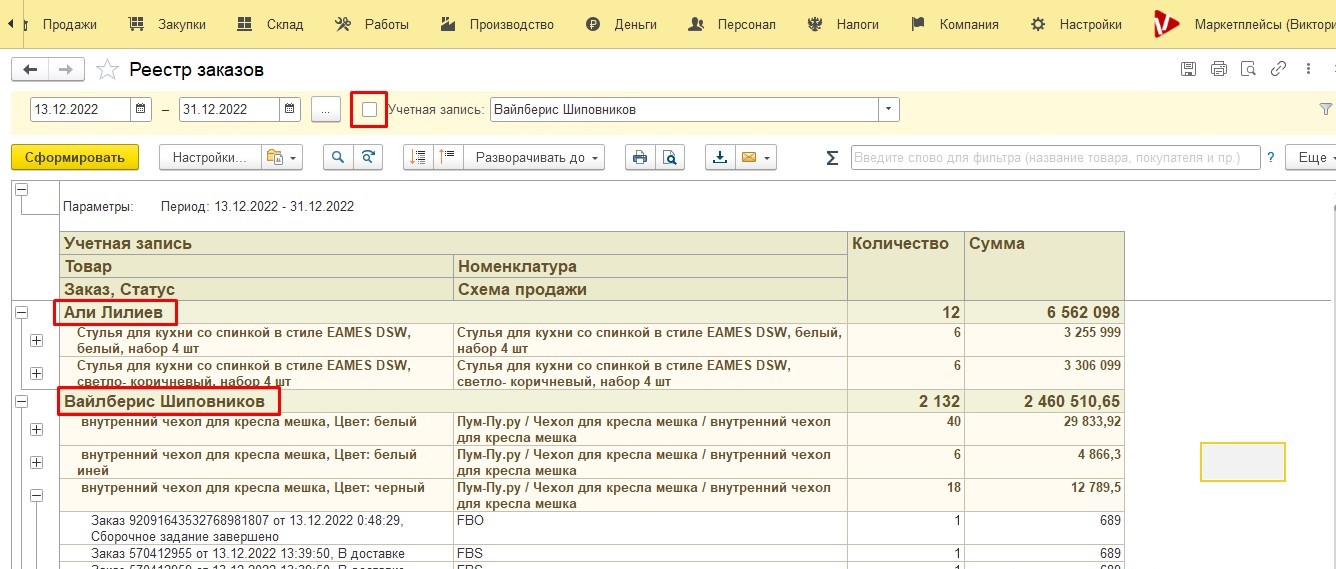Click the filter word input field
Viewport: 1336px width, 569px height.
pos(1056,157)
